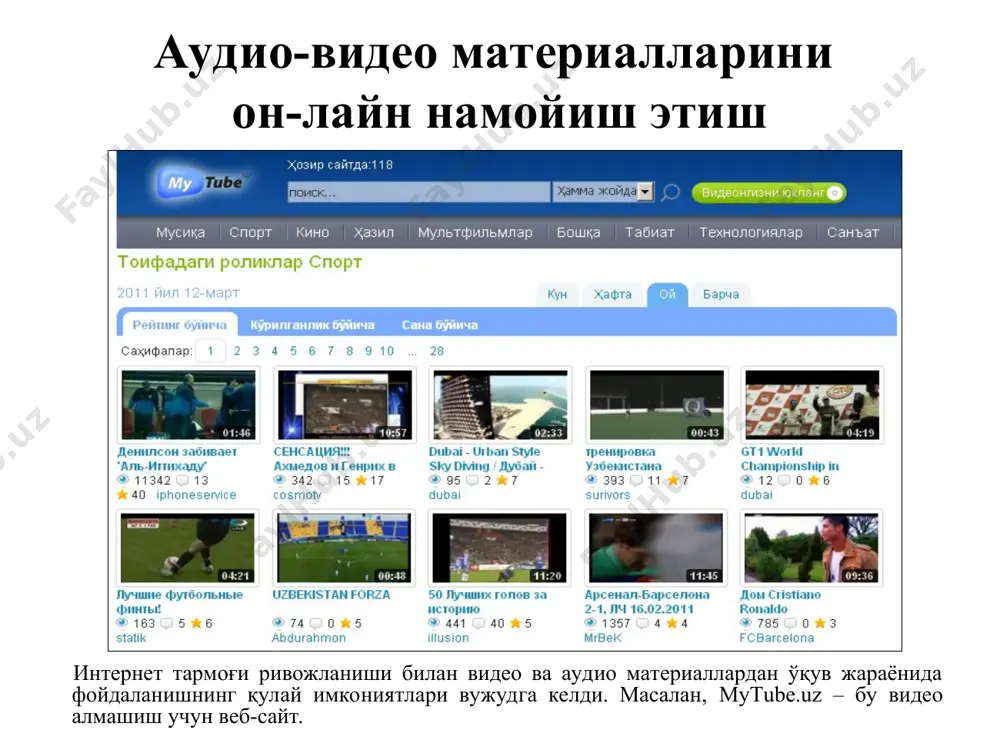Click the поиск search field

tap(418, 192)
